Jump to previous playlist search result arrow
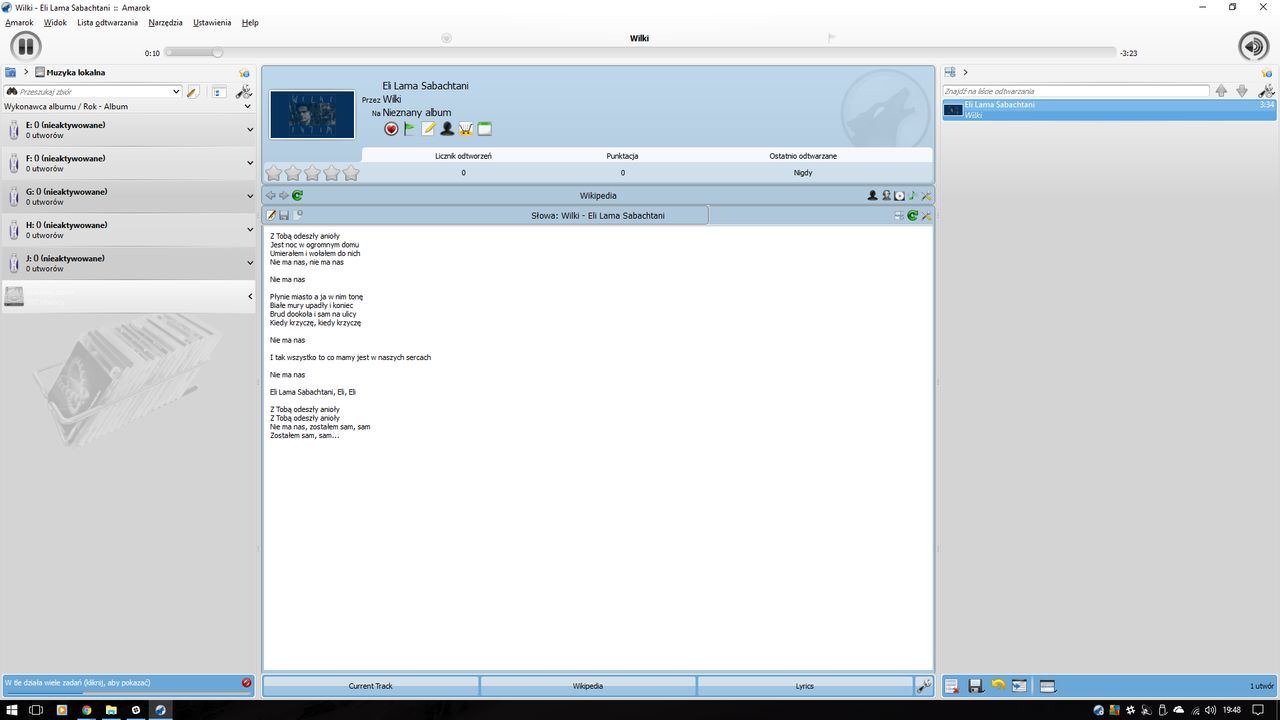The width and height of the screenshot is (1280, 720). tap(1221, 91)
